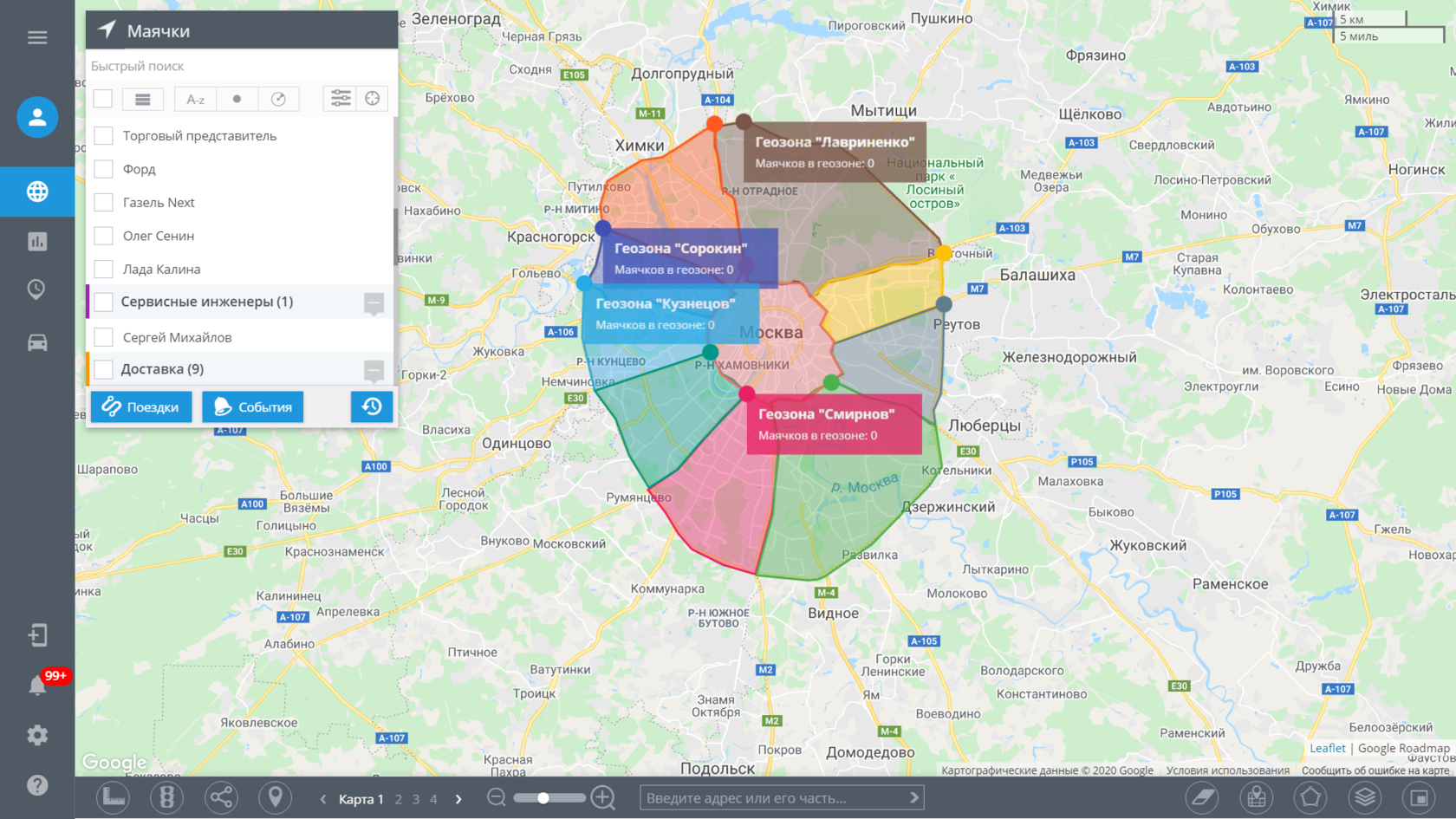The width and height of the screenshot is (1456, 819).
Task: Select the globe map section in the sidebar
Action: coord(37,192)
